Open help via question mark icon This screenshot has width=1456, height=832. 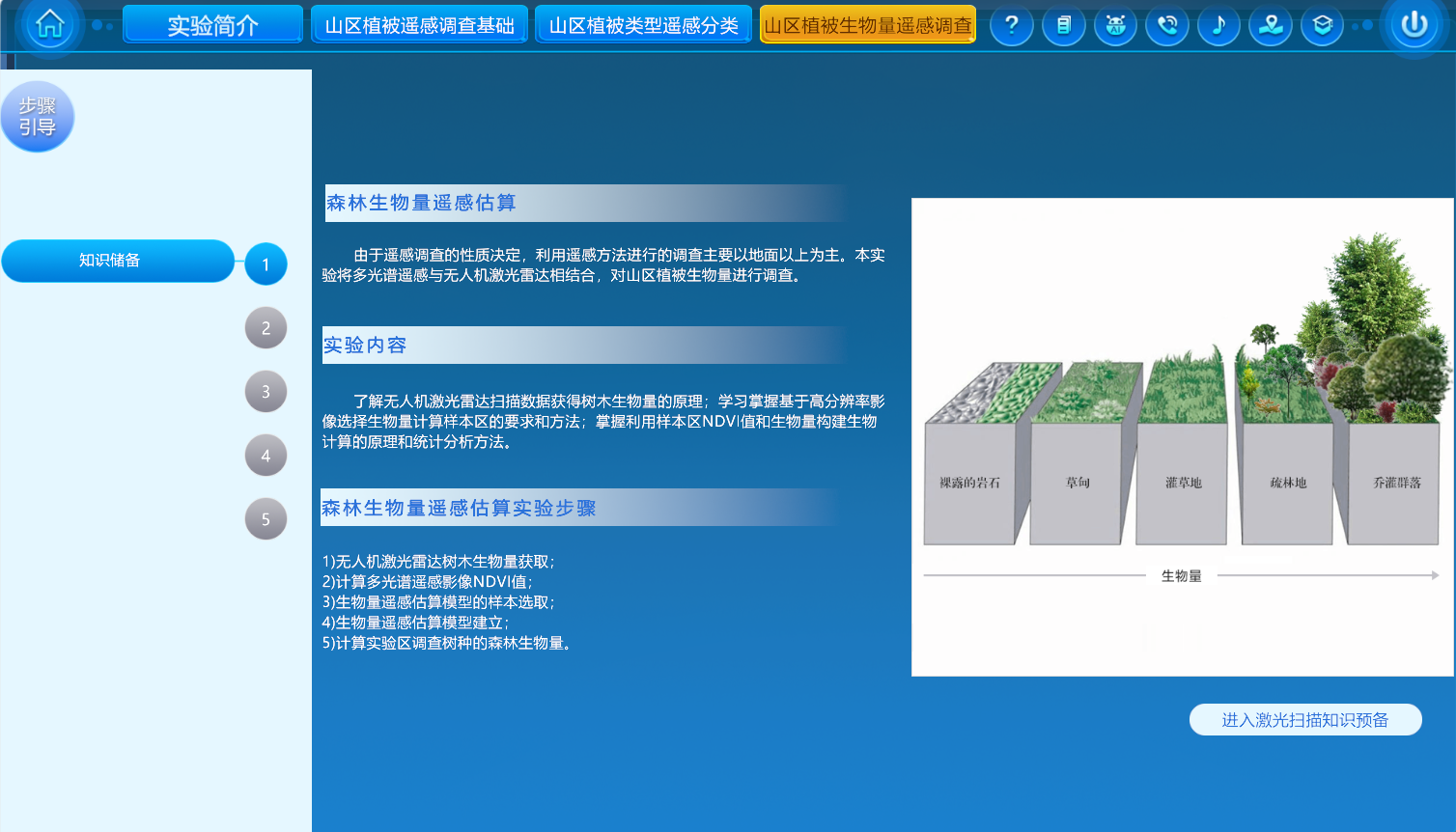click(1011, 25)
